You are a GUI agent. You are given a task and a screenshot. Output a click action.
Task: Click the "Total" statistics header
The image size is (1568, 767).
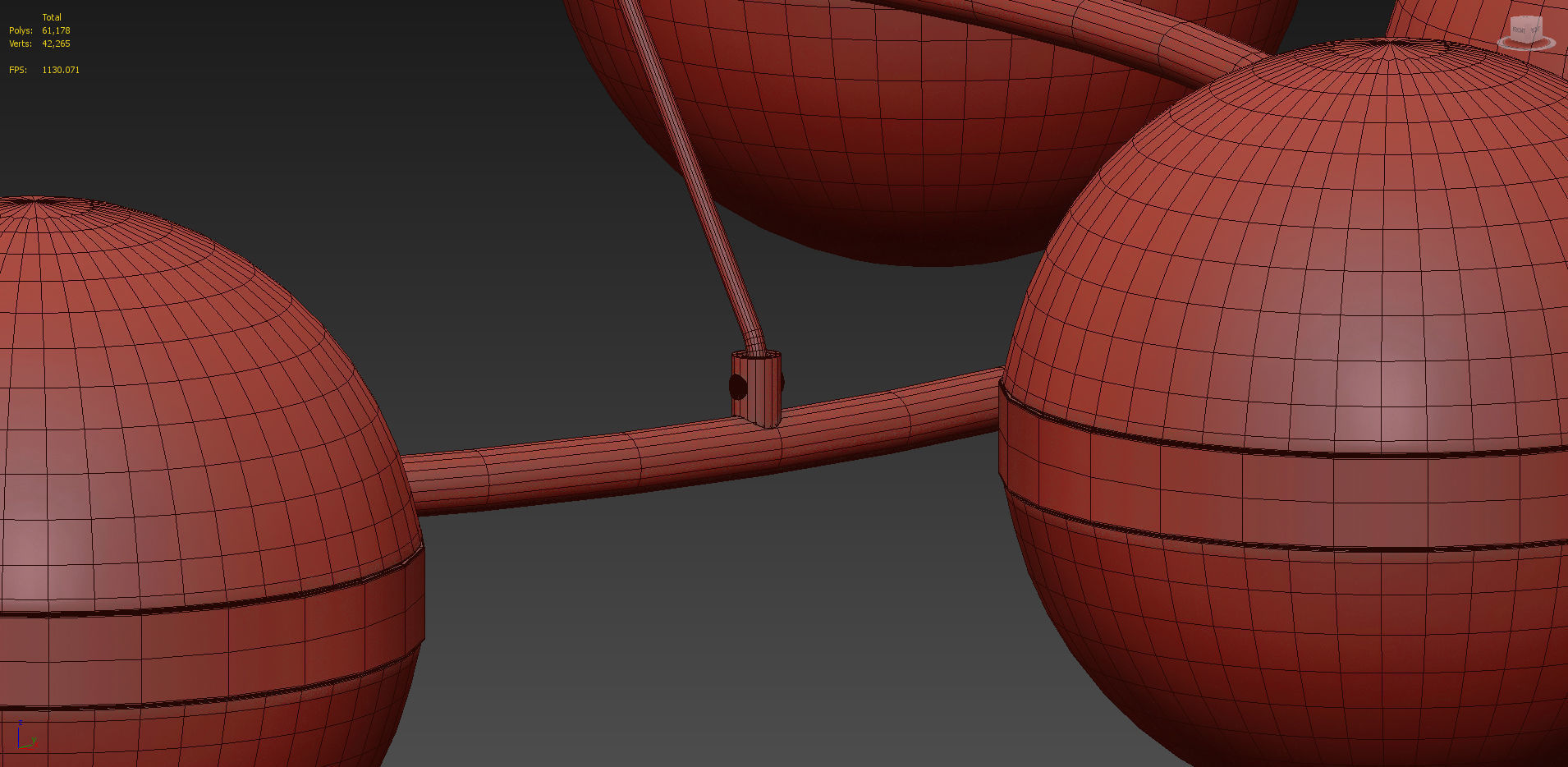point(52,17)
